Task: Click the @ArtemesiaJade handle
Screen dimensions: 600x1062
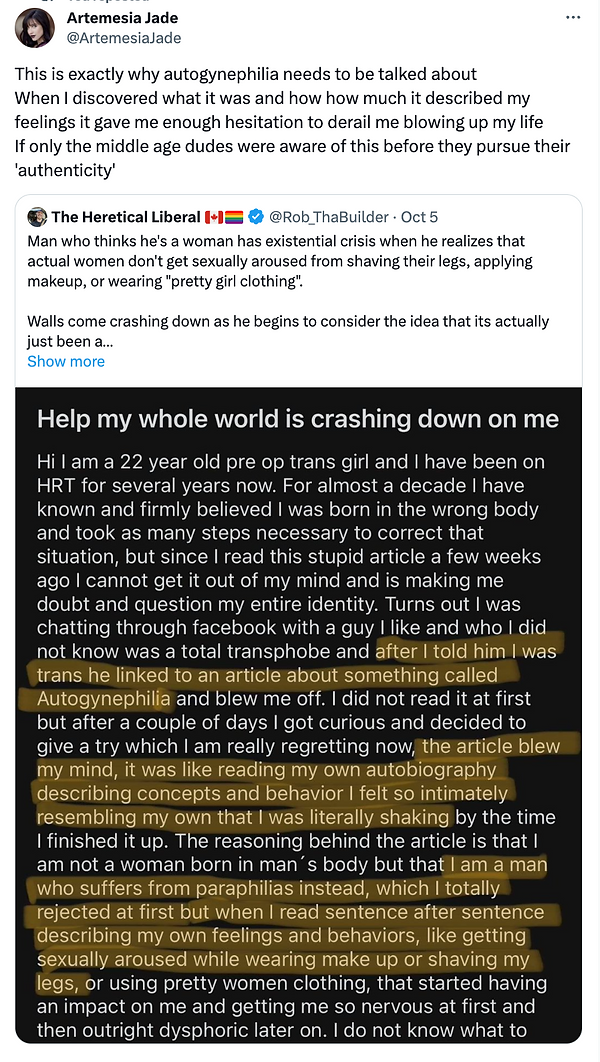Action: (124, 38)
